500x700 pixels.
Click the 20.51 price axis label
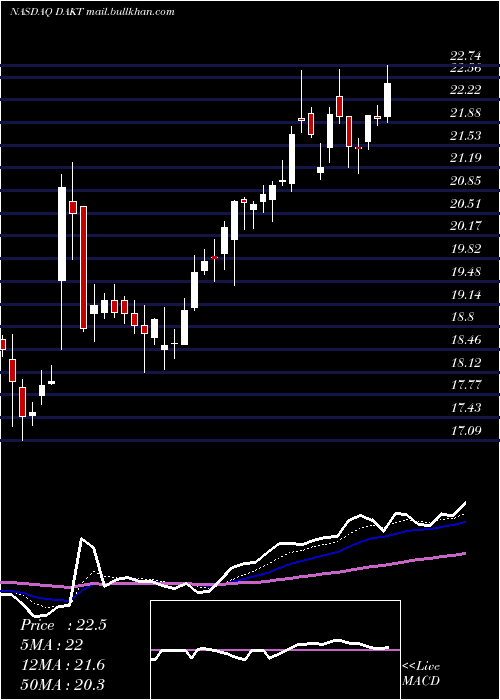[466, 204]
